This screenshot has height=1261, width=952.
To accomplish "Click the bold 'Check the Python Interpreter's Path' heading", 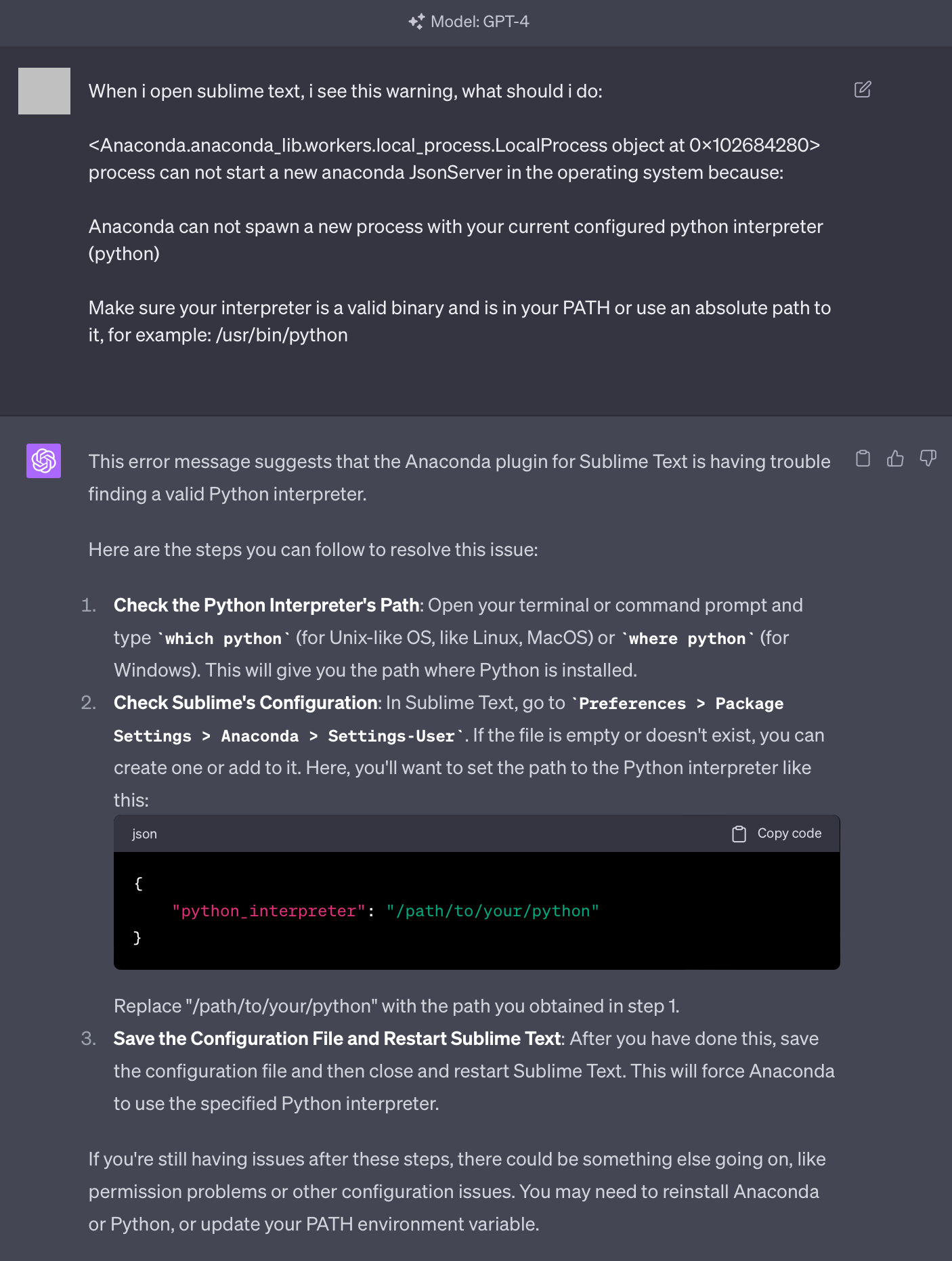I will (266, 605).
